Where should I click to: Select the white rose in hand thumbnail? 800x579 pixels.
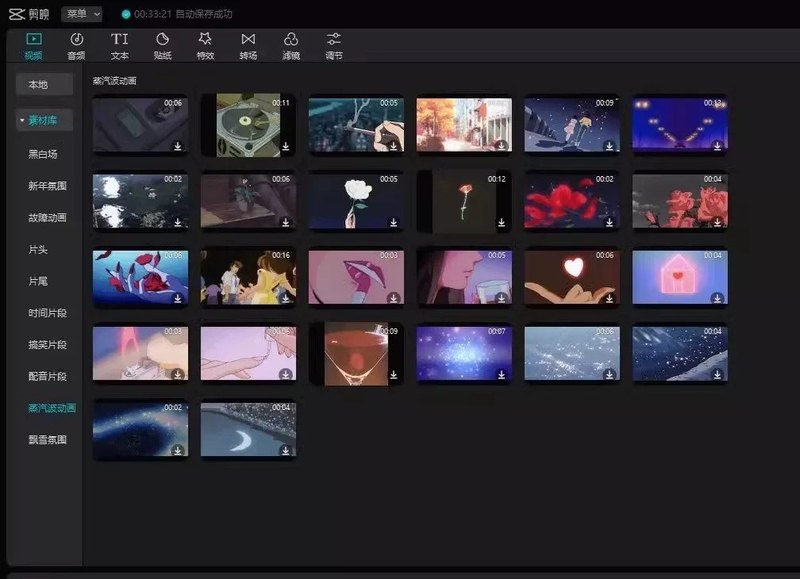[355, 200]
